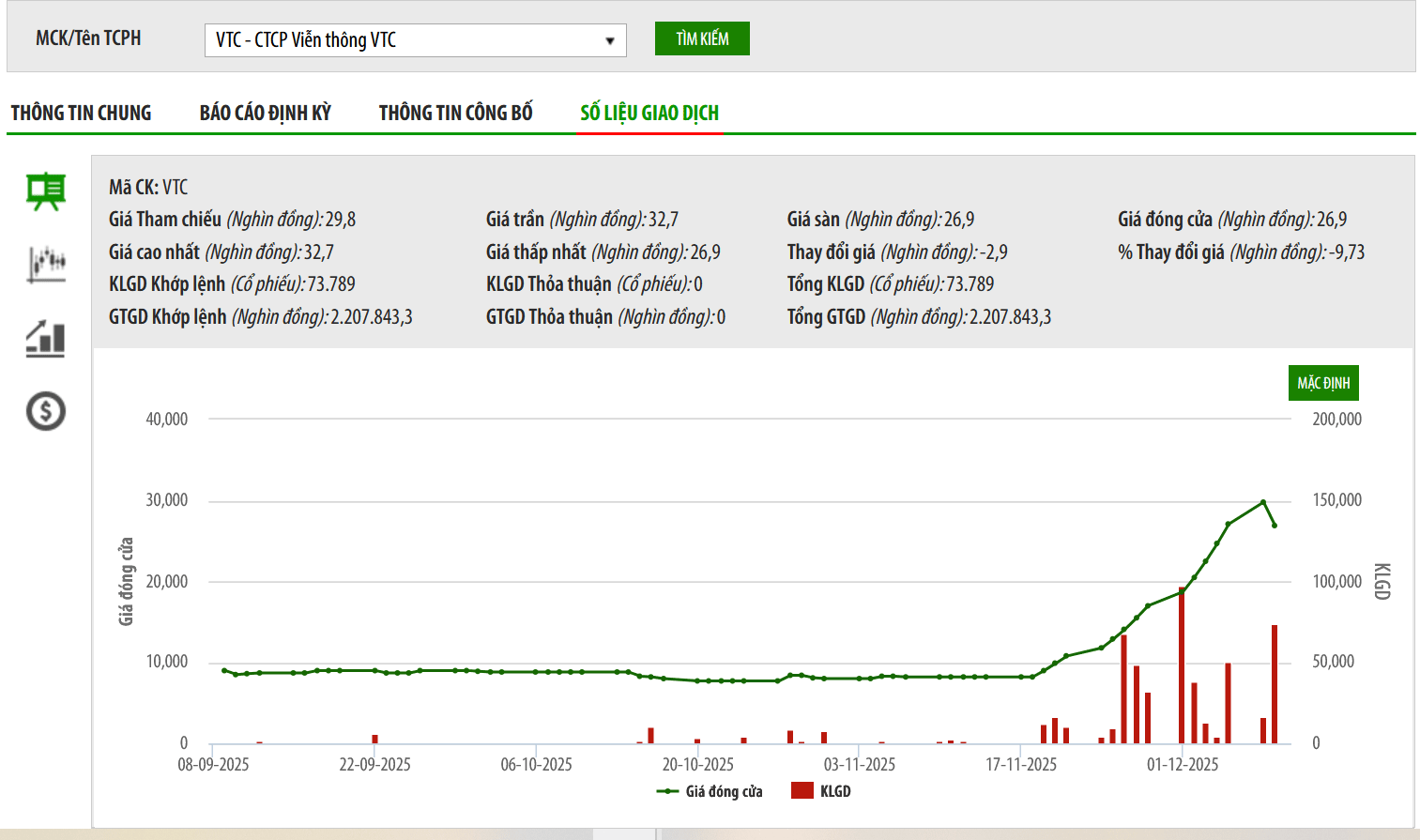Go to the Thông tin công bố tab
Image resolution: width=1420 pixels, height=840 pixels.
tap(455, 113)
